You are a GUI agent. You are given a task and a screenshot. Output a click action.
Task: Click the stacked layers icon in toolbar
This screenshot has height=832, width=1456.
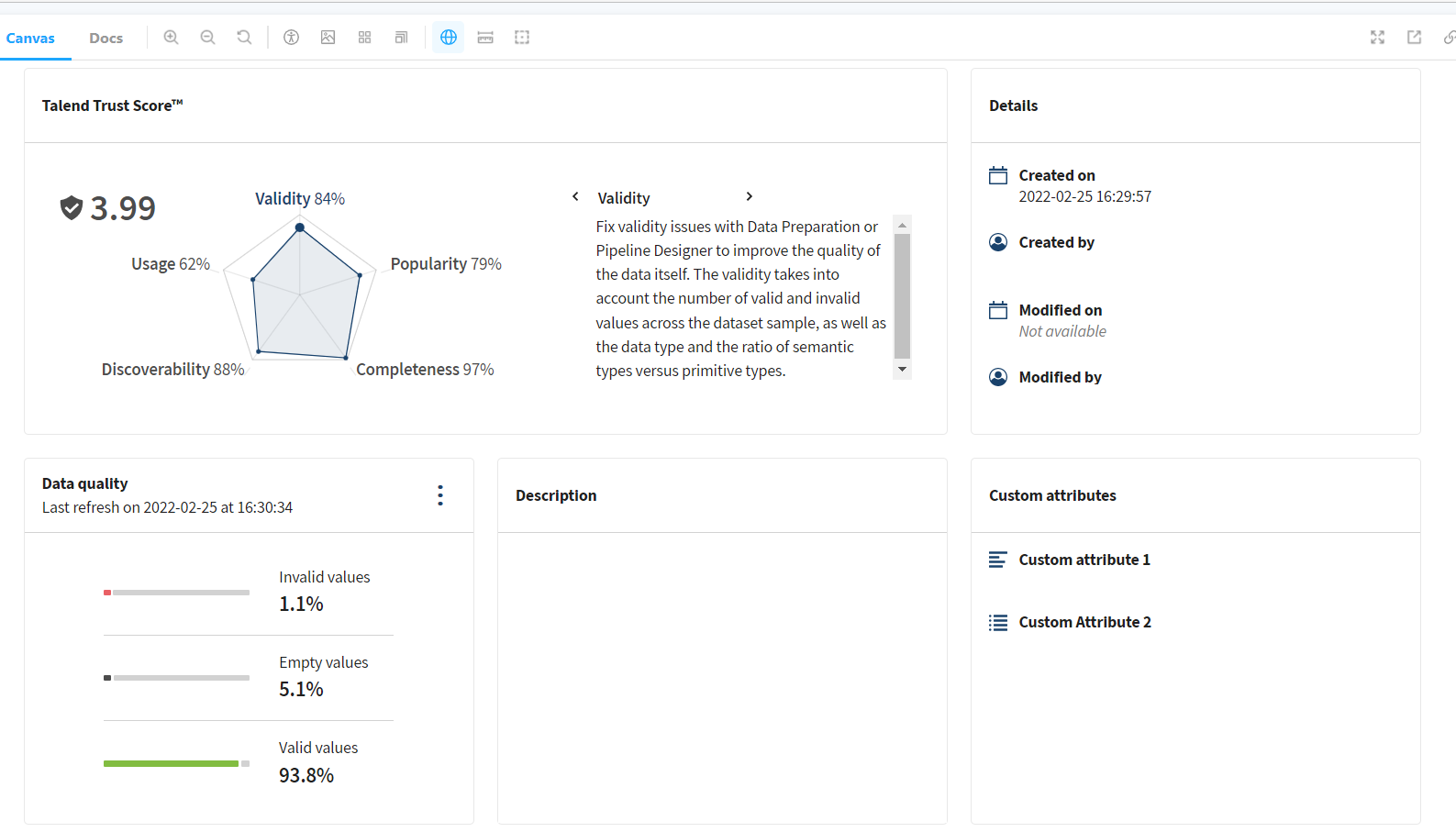[x=401, y=38]
